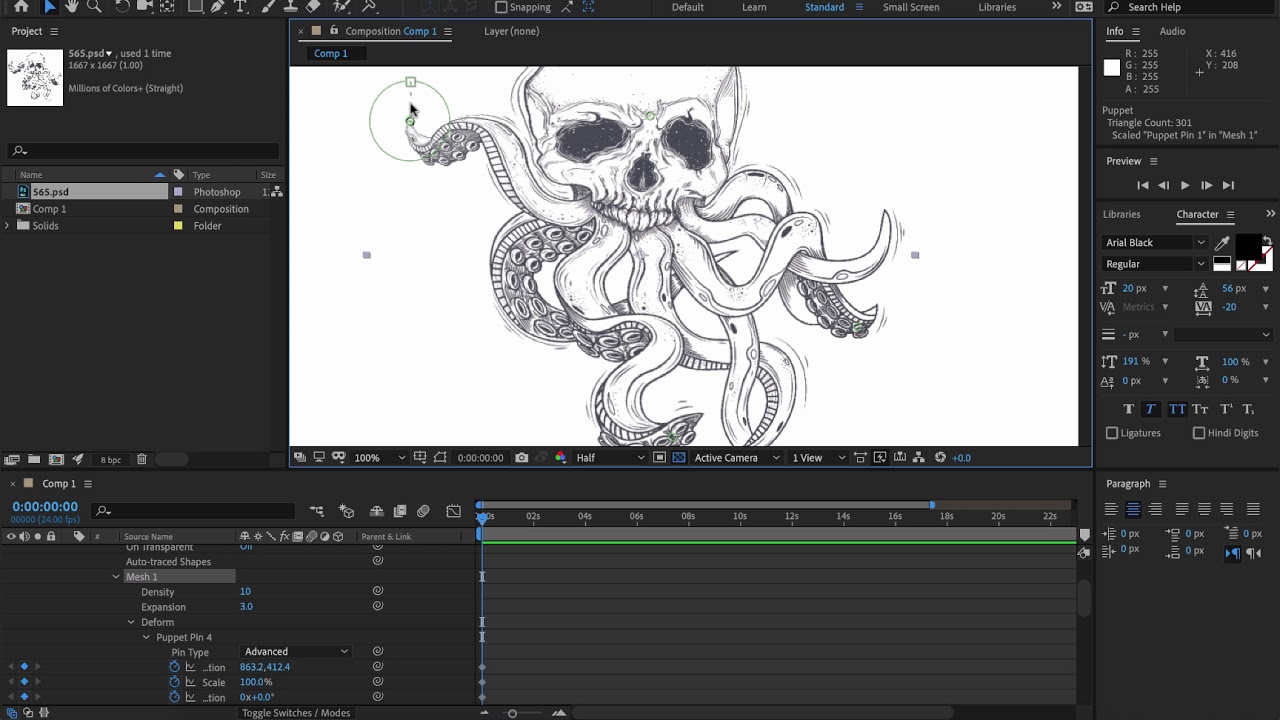
Task: Open the Arial Black font family dropdown
Action: (x=1155, y=242)
